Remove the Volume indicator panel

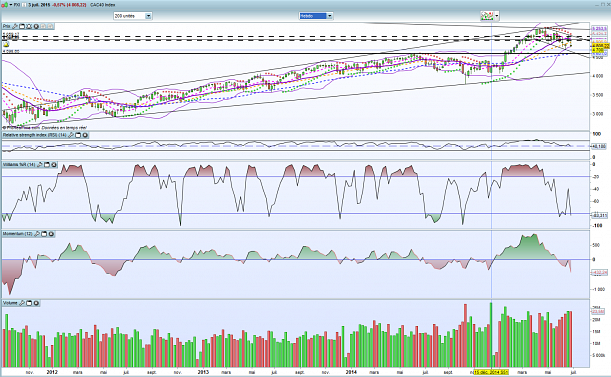(x=36, y=303)
